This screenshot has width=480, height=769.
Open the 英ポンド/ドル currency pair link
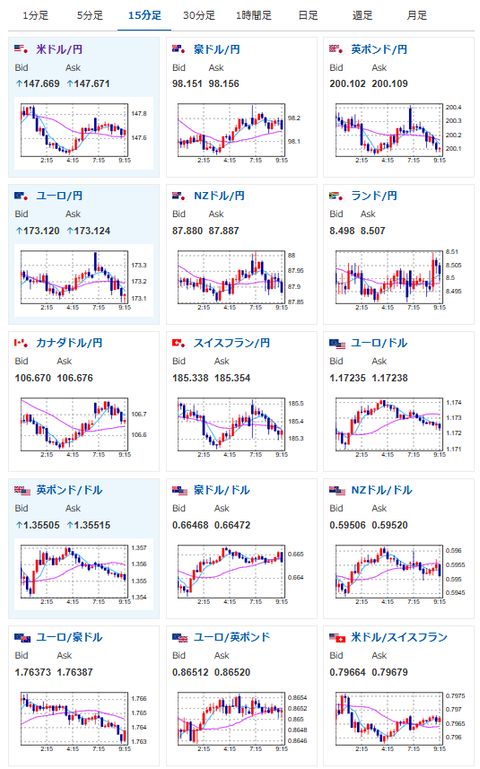pos(69,490)
